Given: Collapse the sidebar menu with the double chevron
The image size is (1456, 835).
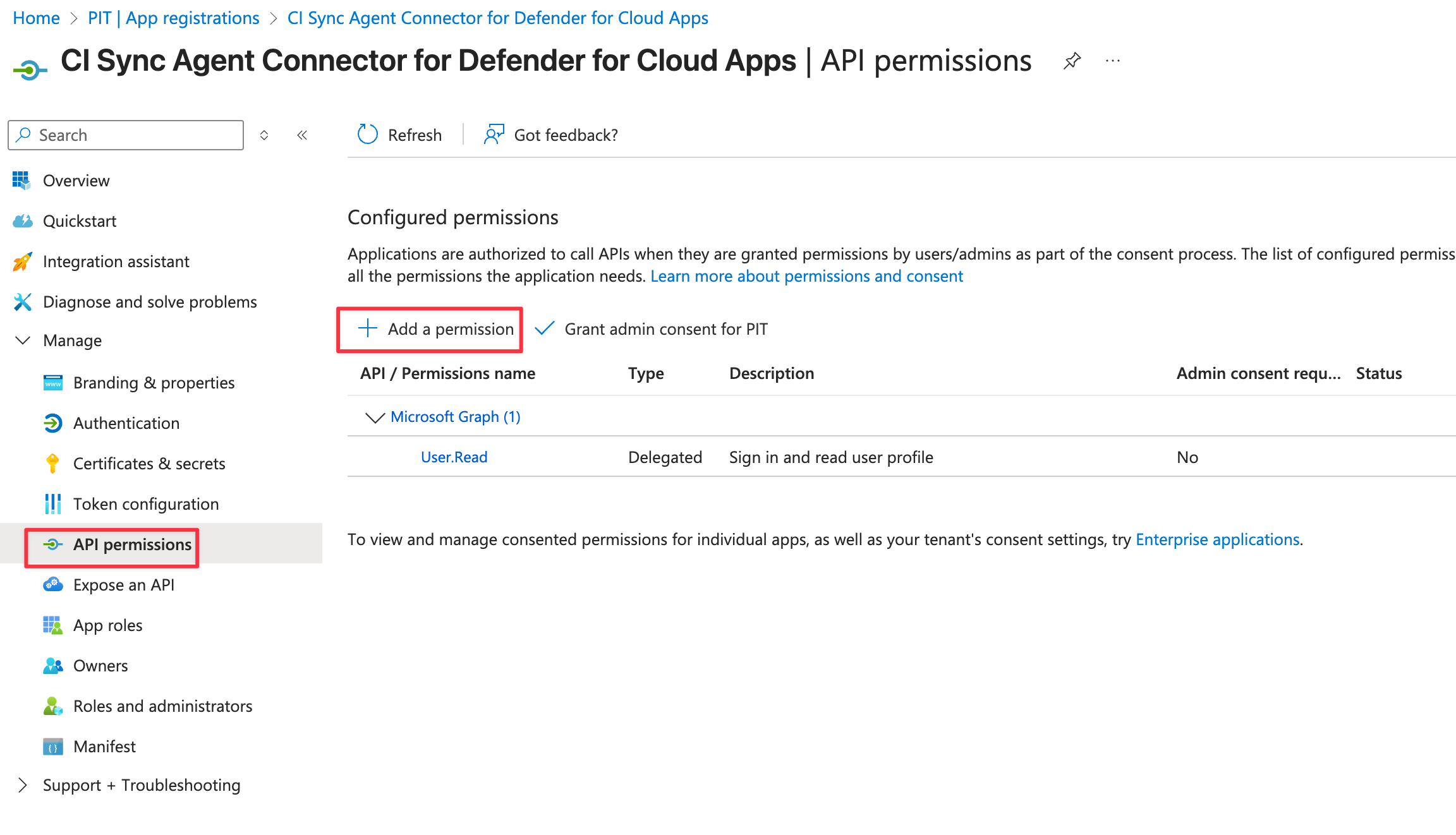Looking at the screenshot, I should [302, 135].
